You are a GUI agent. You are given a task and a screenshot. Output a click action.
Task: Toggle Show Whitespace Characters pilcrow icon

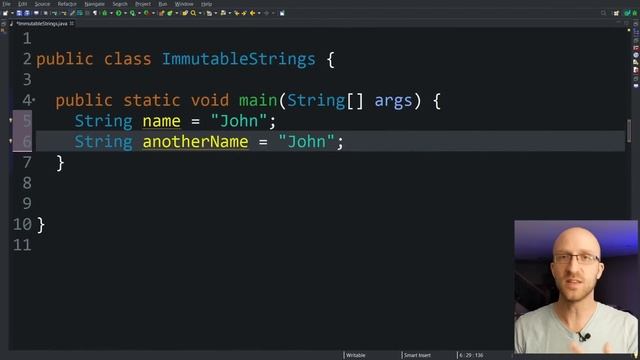(x=95, y=13)
